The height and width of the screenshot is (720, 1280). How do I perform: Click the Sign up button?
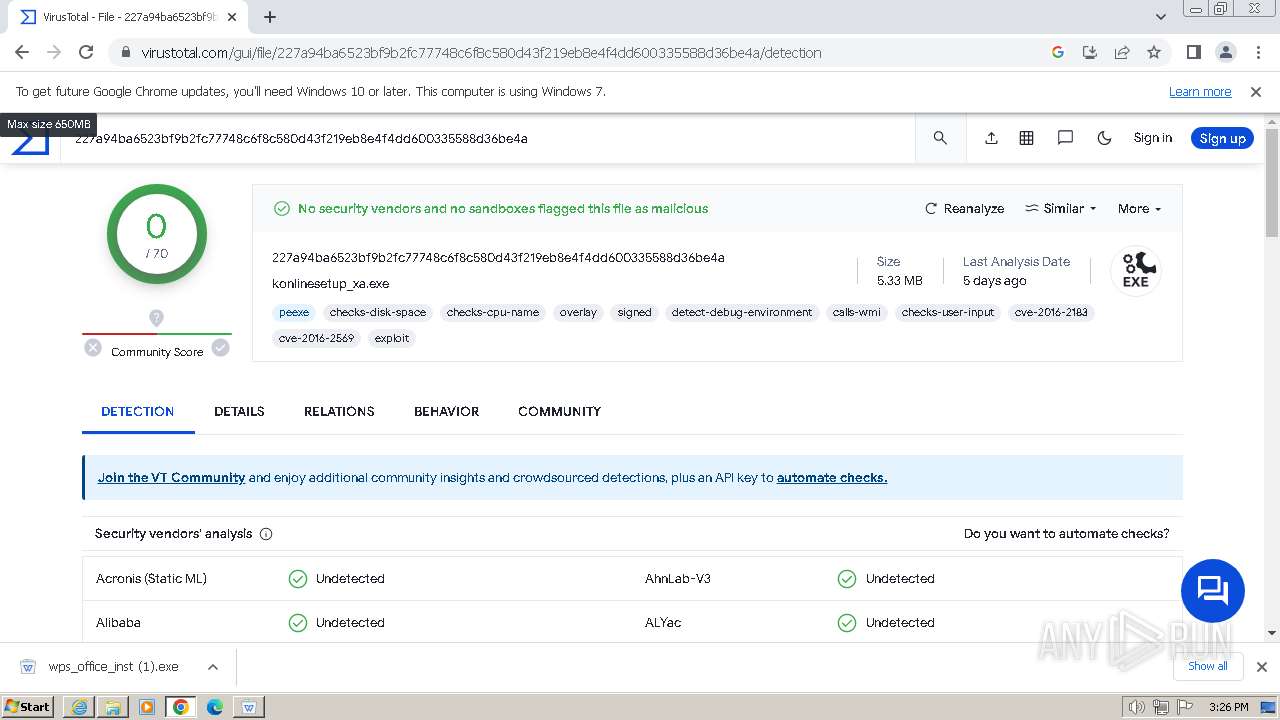1222,138
